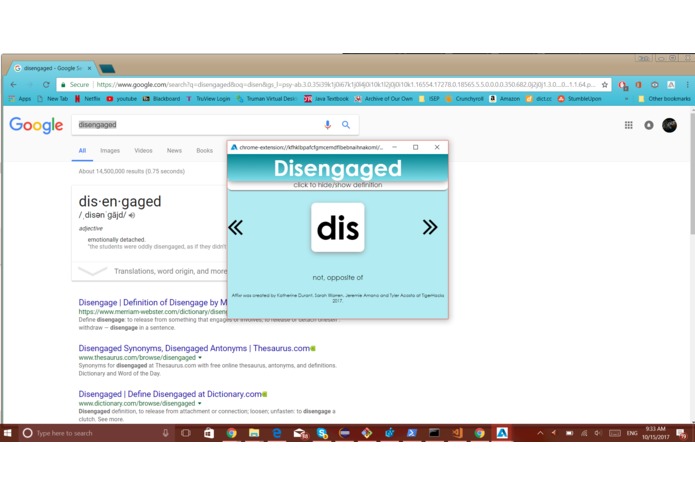Open Skype from the taskbar
Viewport: 695px width, 494px height.
tap(322, 433)
